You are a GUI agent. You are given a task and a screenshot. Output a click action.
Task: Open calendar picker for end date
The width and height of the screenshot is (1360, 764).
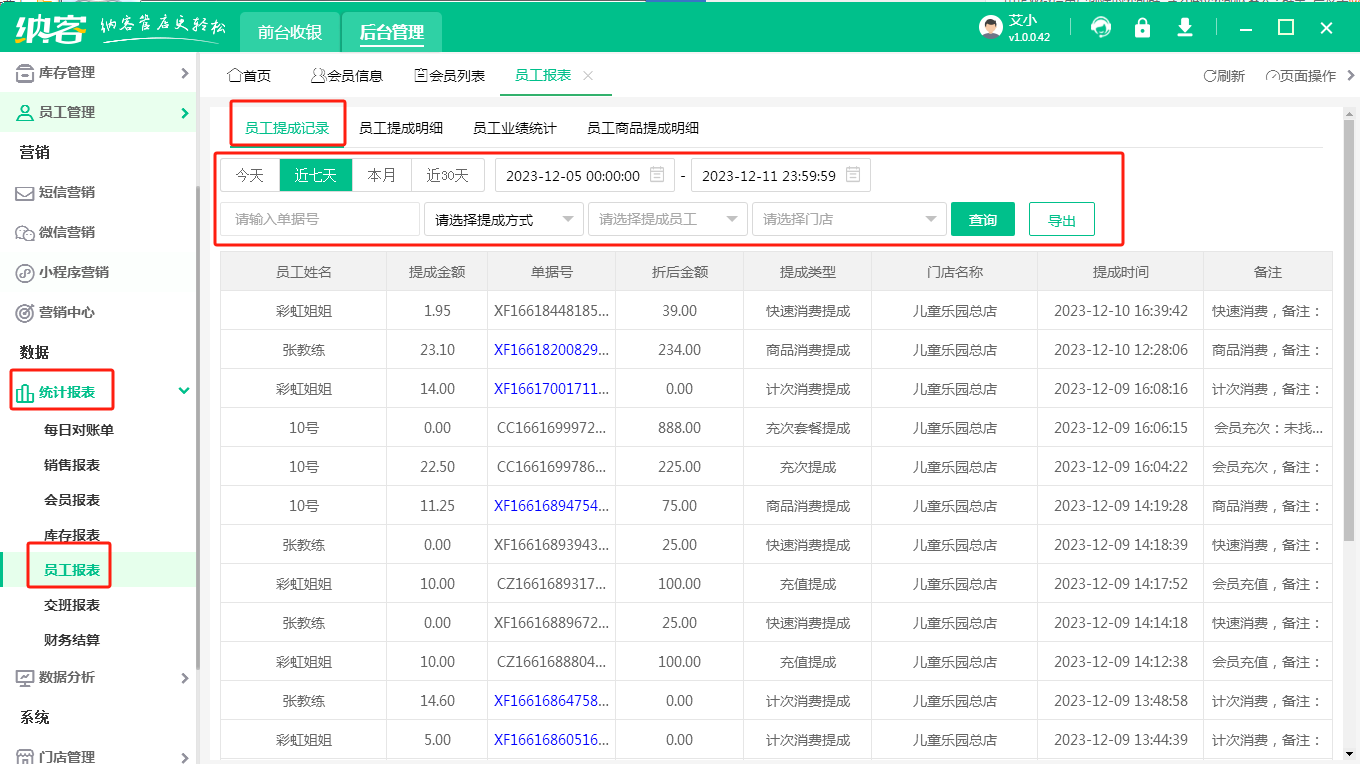(853, 175)
